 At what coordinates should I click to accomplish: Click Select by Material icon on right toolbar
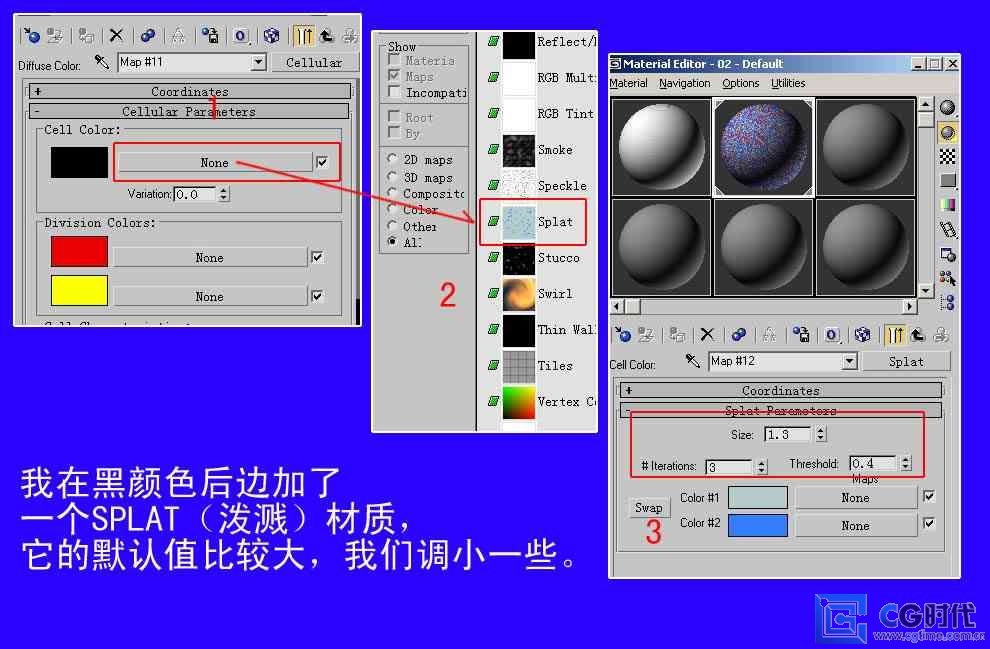947,278
